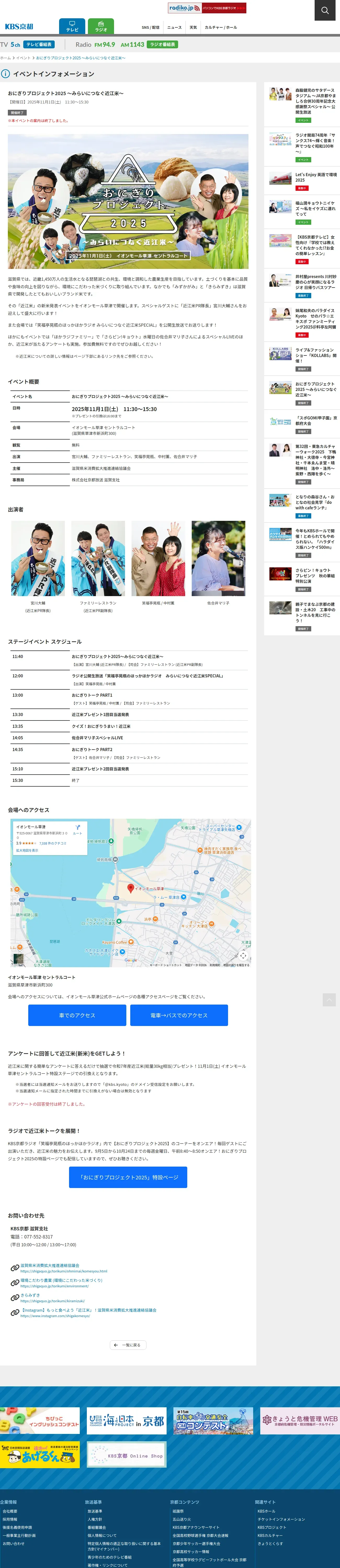Open the 海と日本 PROJECT in 京都 banner
This screenshot has height=1568, width=340.
pyautogui.click(x=127, y=1421)
